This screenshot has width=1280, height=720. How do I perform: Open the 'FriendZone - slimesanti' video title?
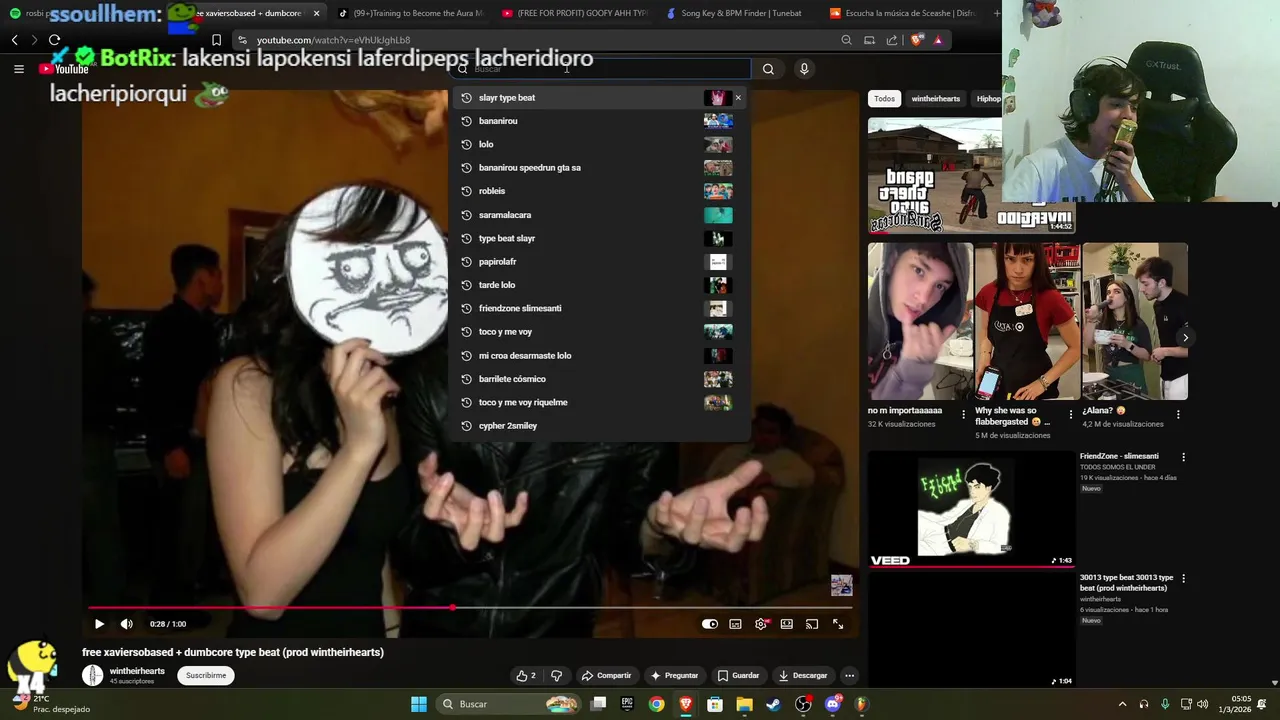coord(1119,456)
